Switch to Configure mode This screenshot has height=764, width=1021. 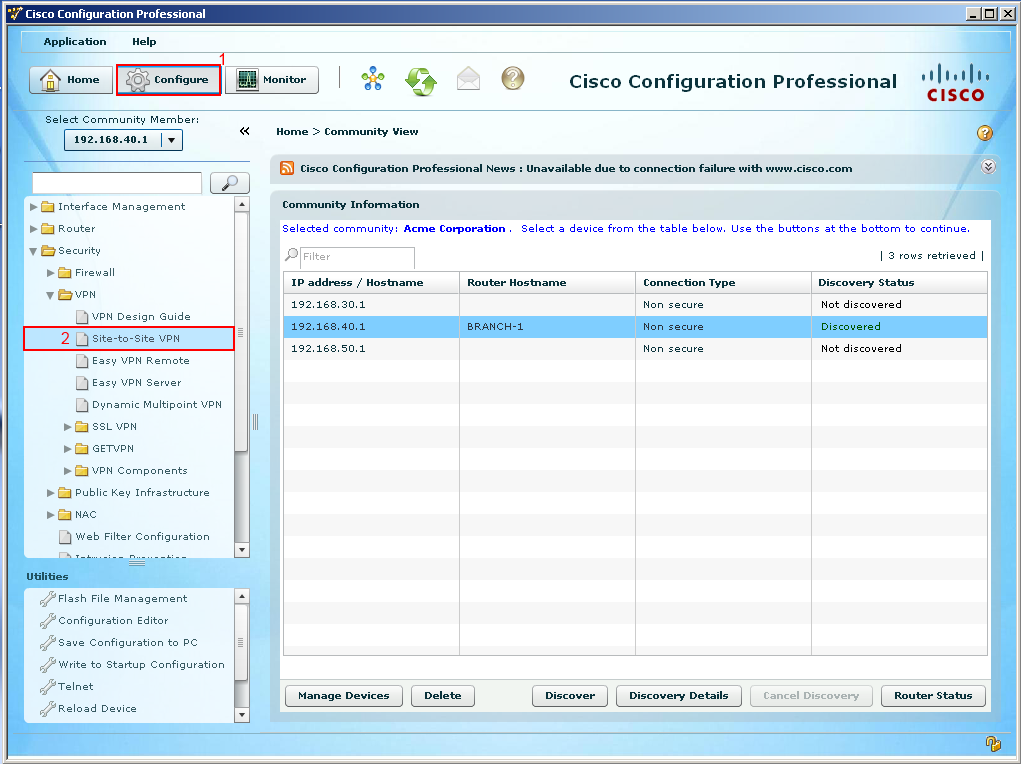pyautogui.click(x=169, y=79)
